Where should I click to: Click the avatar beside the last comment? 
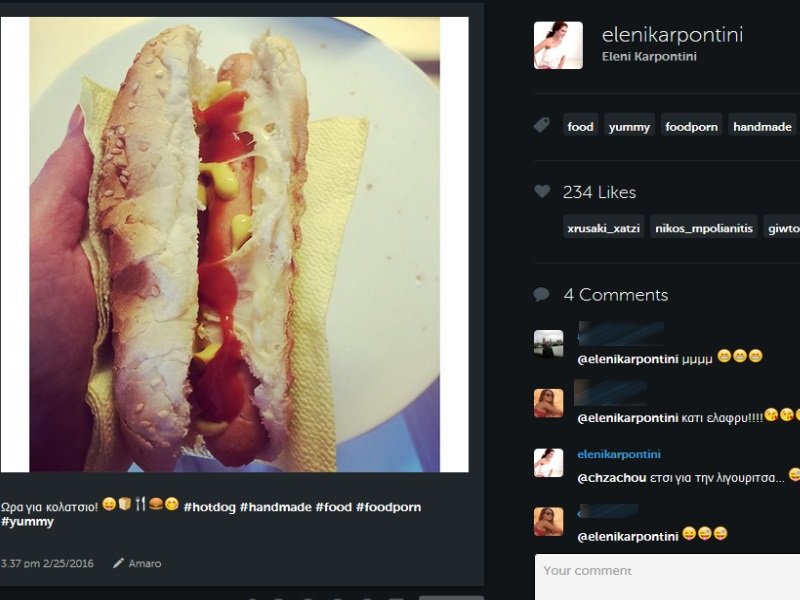point(548,521)
